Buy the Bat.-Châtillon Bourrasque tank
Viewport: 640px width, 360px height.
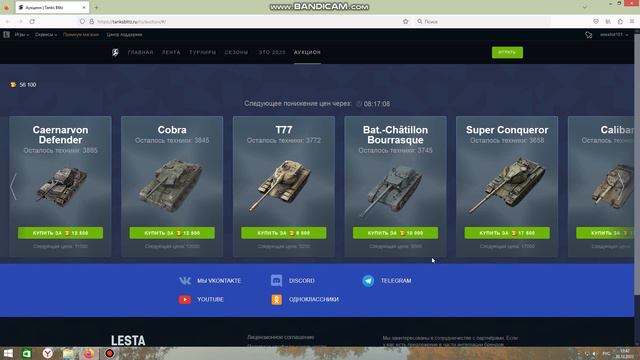pos(395,233)
